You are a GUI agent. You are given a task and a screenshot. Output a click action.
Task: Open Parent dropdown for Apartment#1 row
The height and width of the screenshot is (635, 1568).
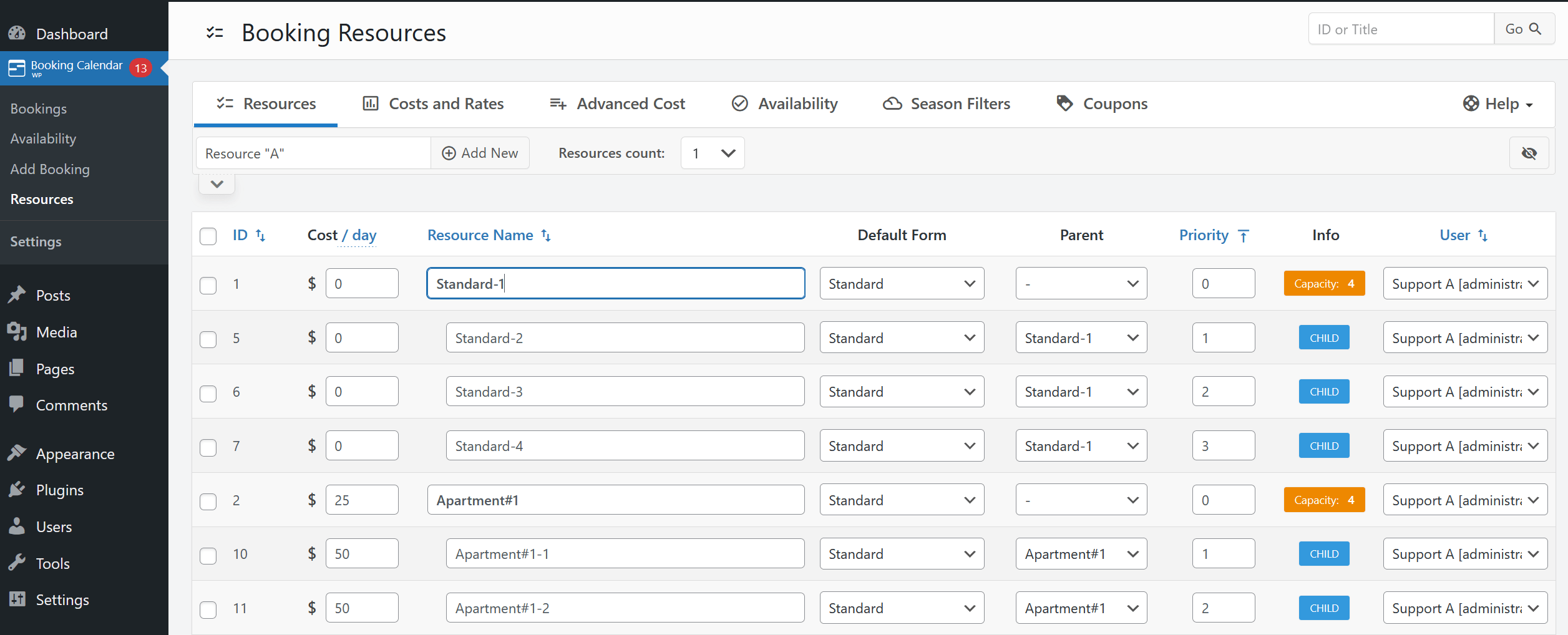click(x=1081, y=500)
